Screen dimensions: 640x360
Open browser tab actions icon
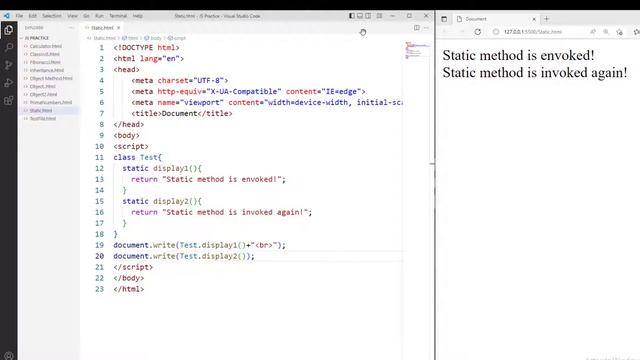[444, 19]
